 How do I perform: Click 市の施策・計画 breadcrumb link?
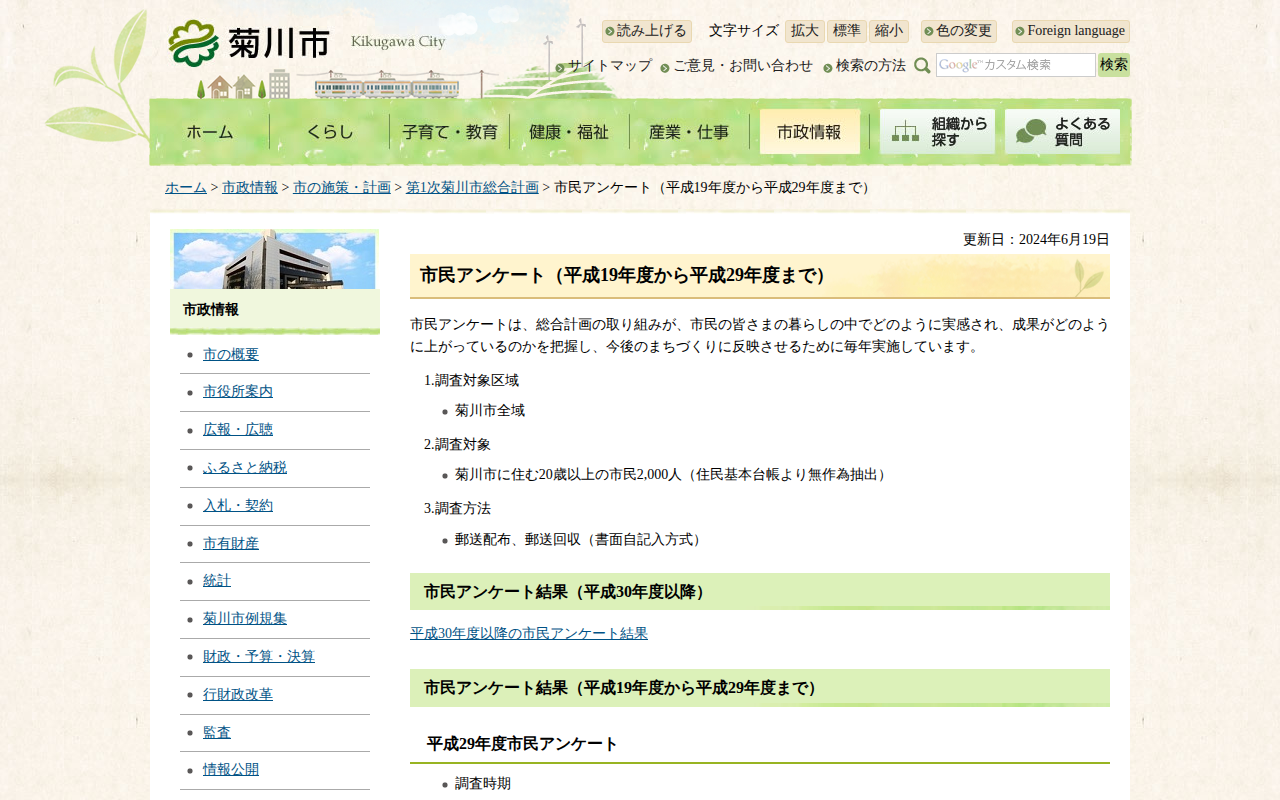click(342, 188)
